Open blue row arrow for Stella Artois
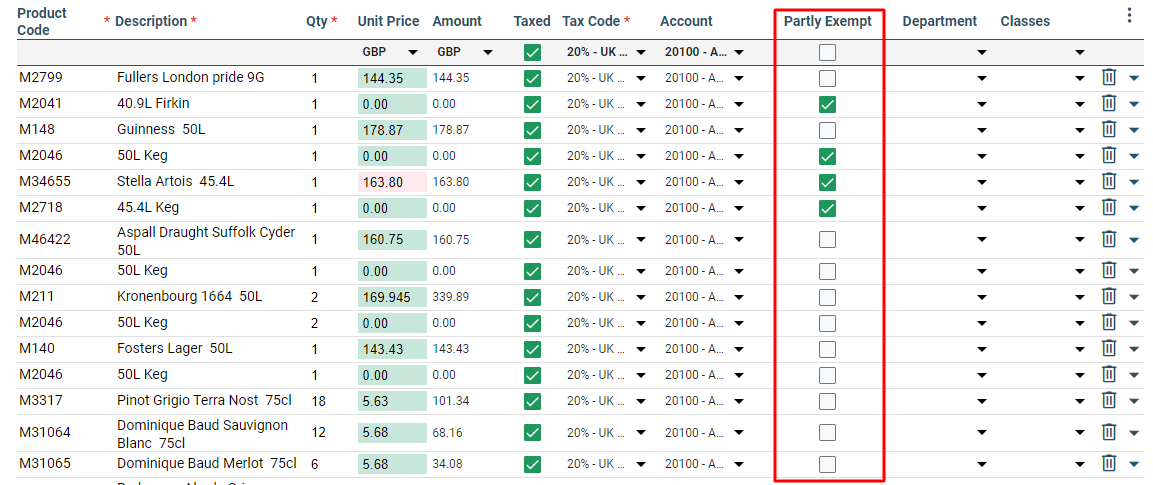This screenshot has height=485, width=1153. point(1133,182)
